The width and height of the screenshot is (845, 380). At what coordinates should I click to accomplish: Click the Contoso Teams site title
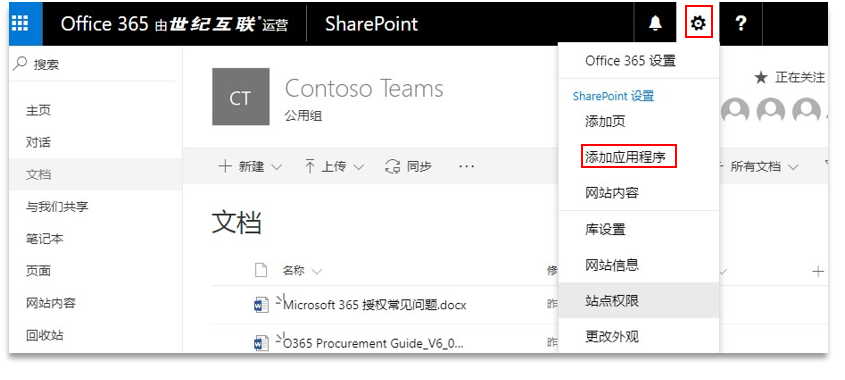[x=364, y=88]
